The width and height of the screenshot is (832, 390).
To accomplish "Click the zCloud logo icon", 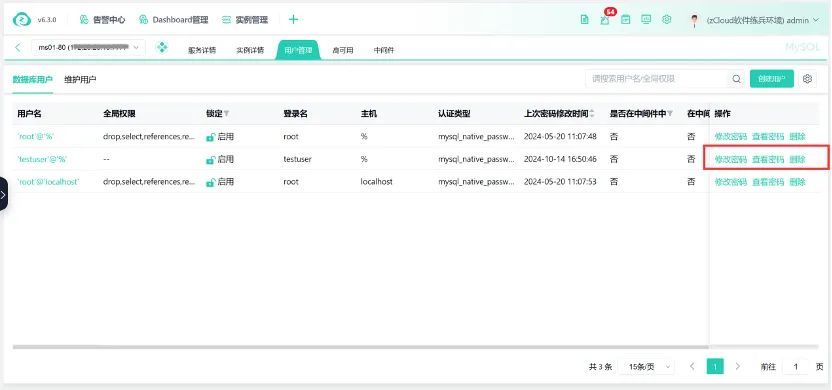I will pos(22,20).
